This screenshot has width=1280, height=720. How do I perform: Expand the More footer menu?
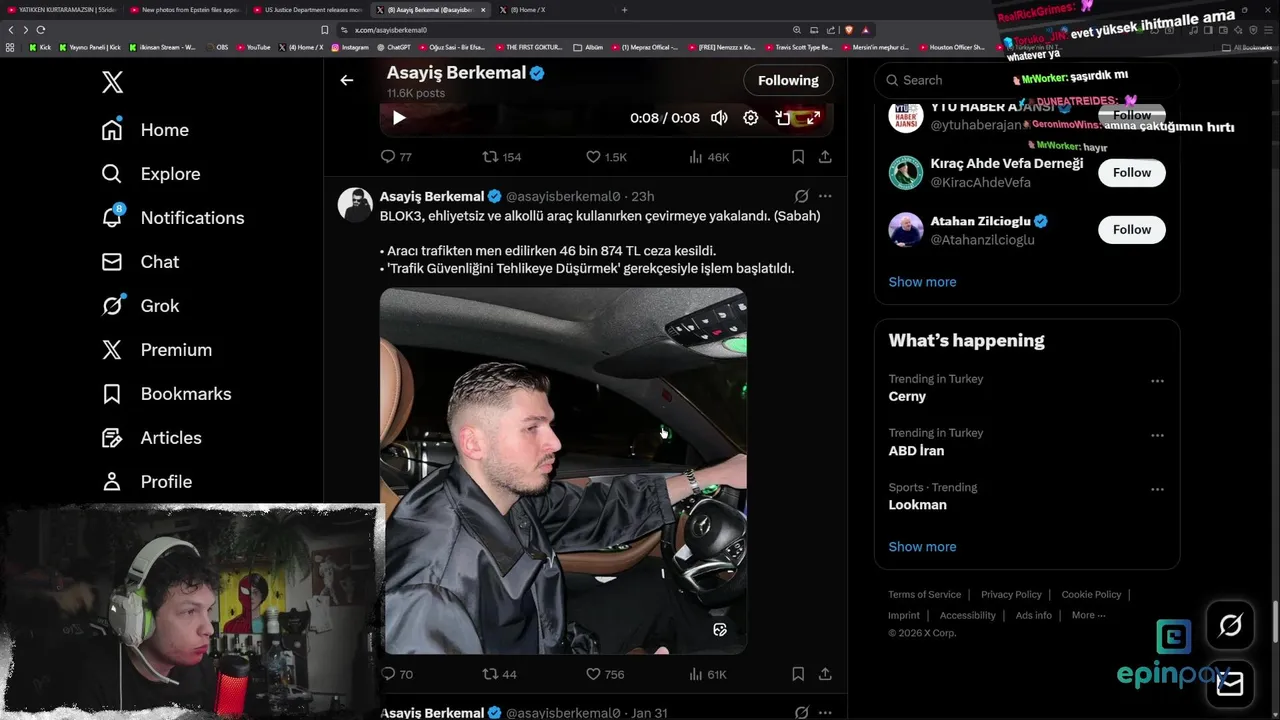pos(1088,616)
